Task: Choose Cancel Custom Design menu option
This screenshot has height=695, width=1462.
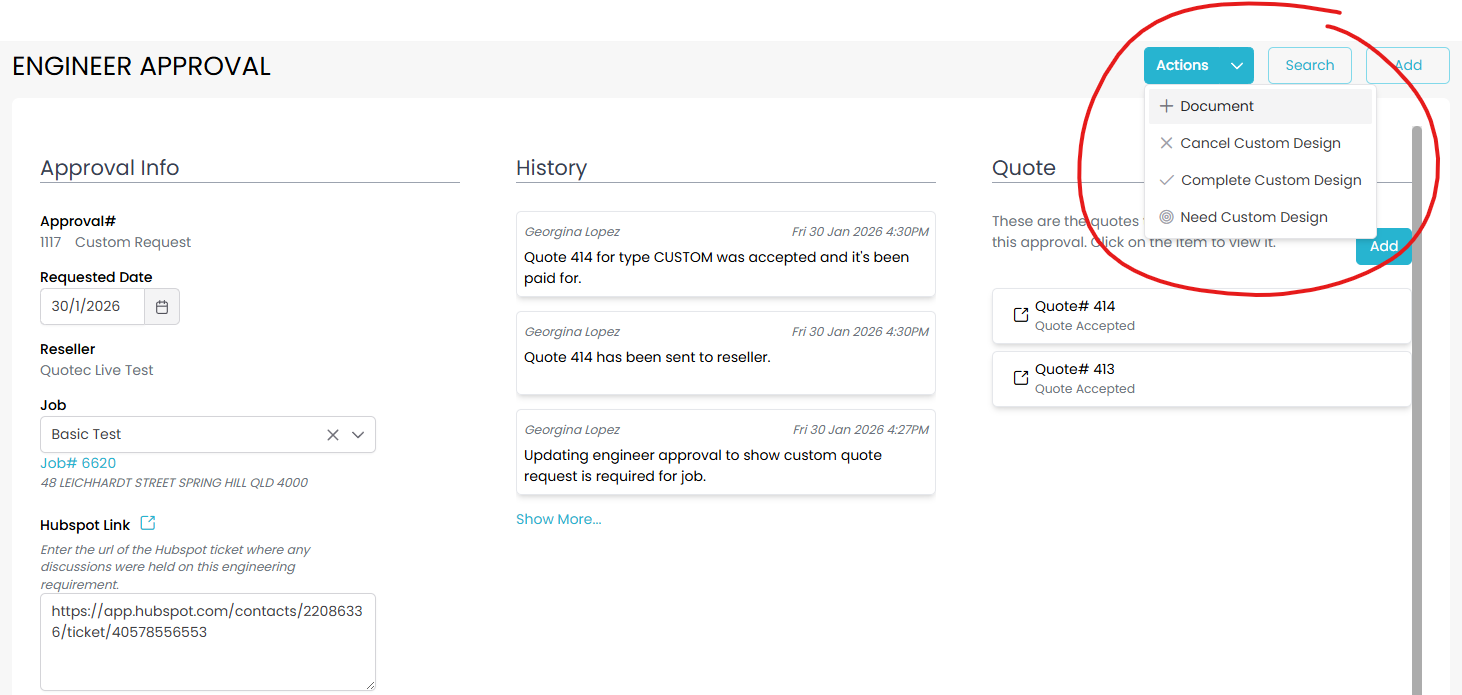Action: (x=1260, y=143)
